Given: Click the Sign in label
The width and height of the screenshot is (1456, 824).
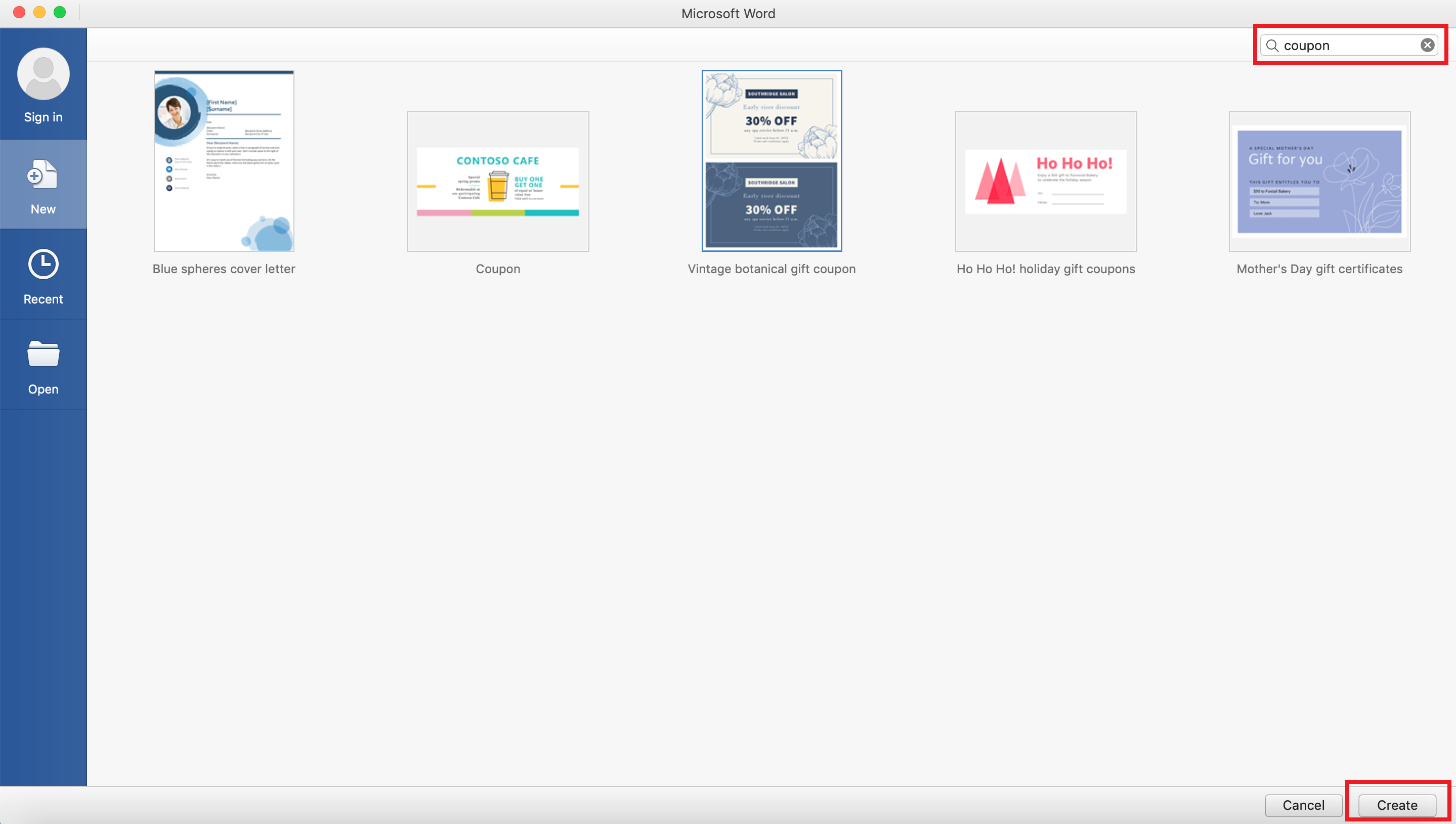Looking at the screenshot, I should pyautogui.click(x=43, y=117).
